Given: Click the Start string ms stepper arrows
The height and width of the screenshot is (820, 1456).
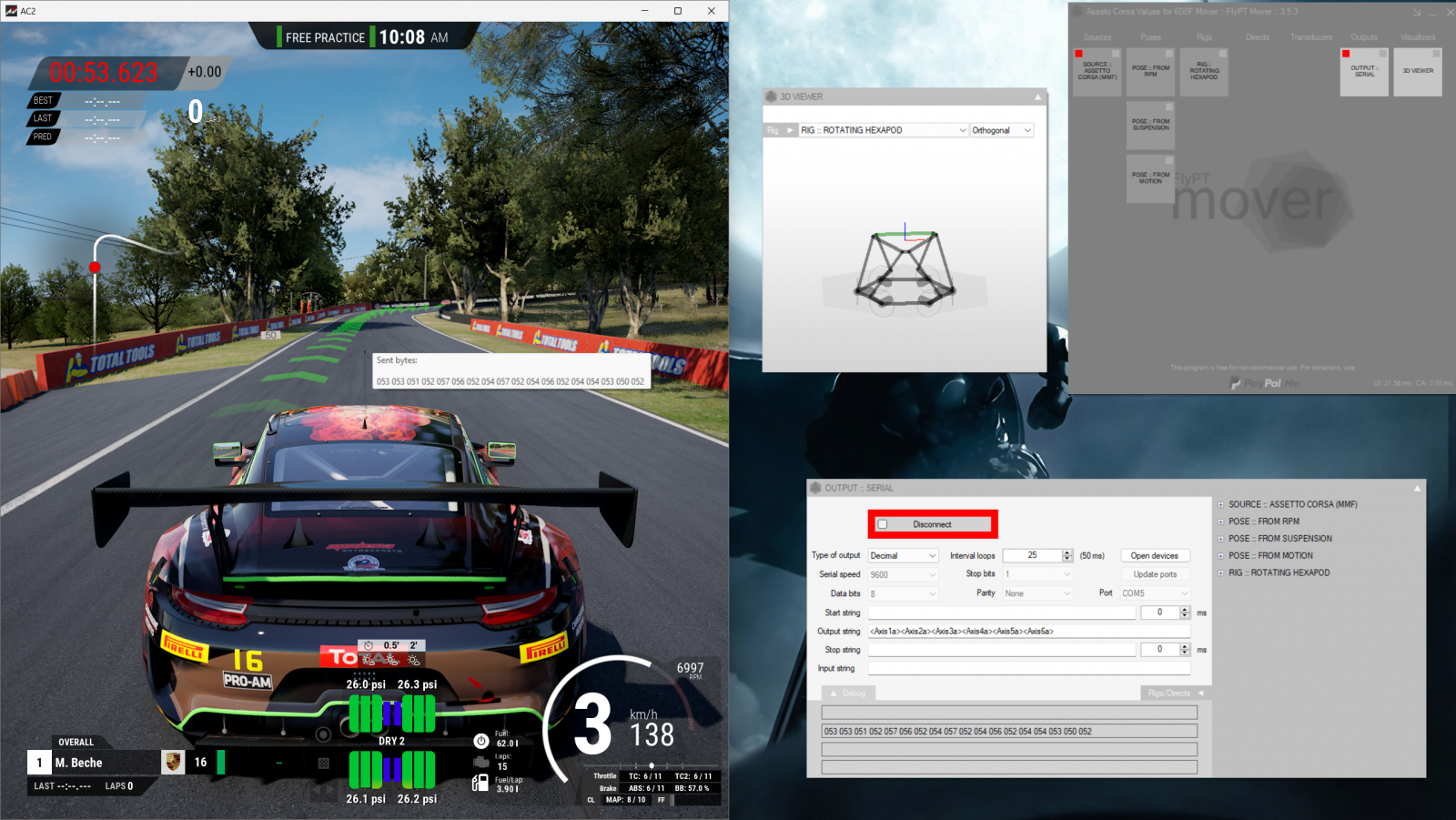Looking at the screenshot, I should click(x=1185, y=612).
